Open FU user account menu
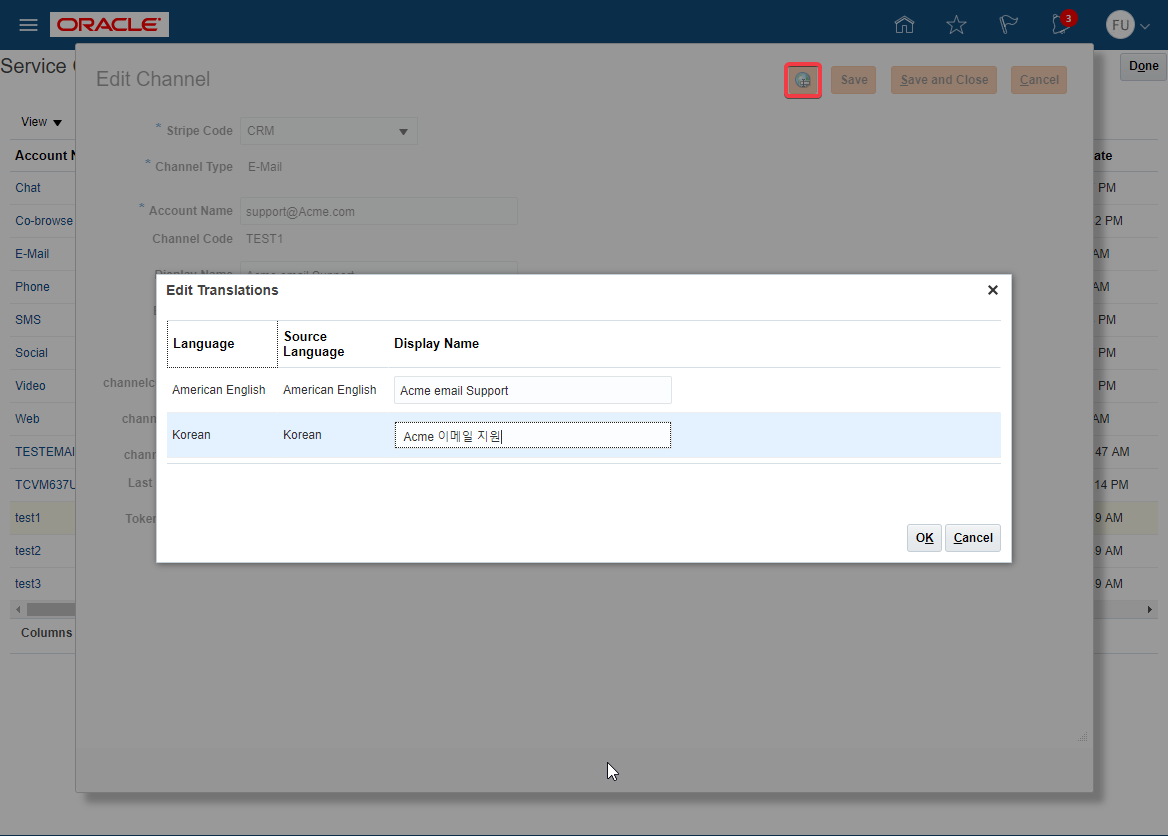 coord(1128,25)
